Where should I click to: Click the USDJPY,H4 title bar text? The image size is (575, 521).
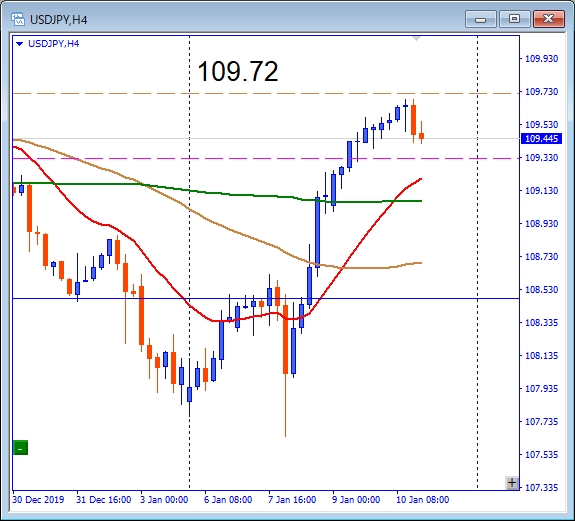(x=59, y=20)
